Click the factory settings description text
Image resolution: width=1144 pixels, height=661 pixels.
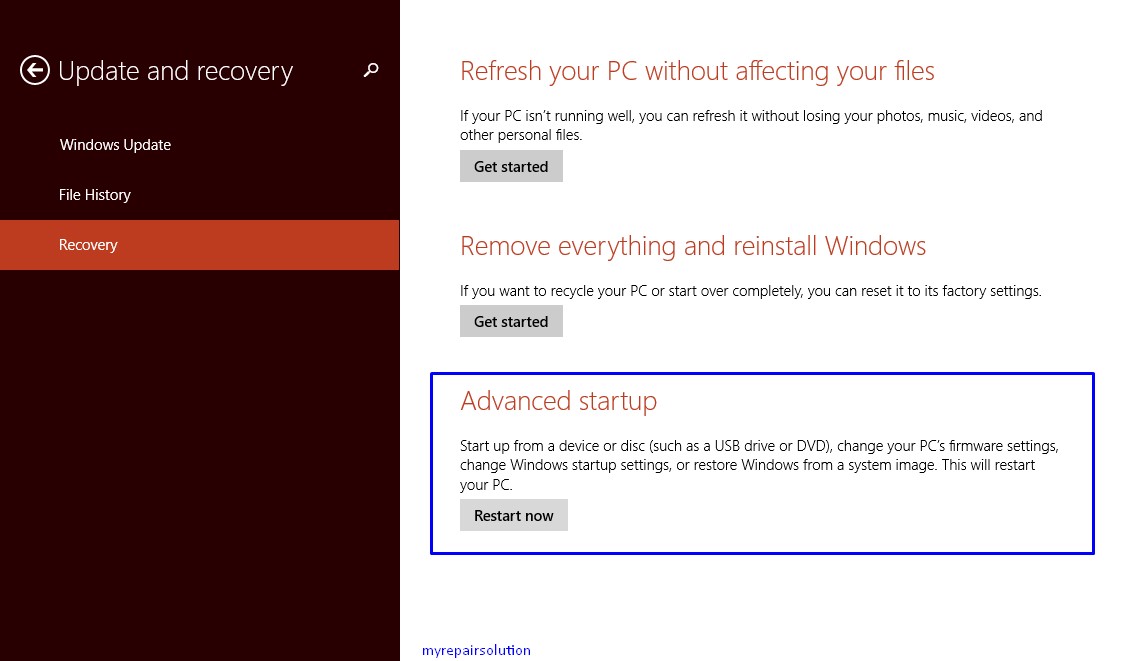[750, 290]
